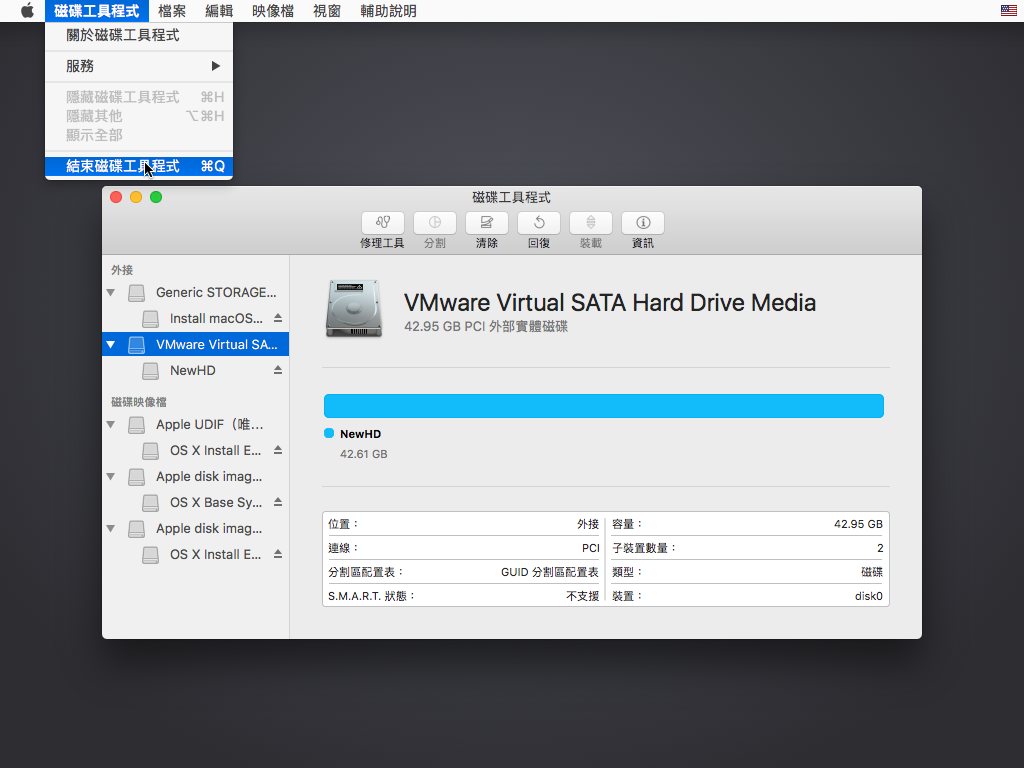Select 關於磁碟工具程式 menu entry
The height and width of the screenshot is (768, 1024).
(138, 35)
